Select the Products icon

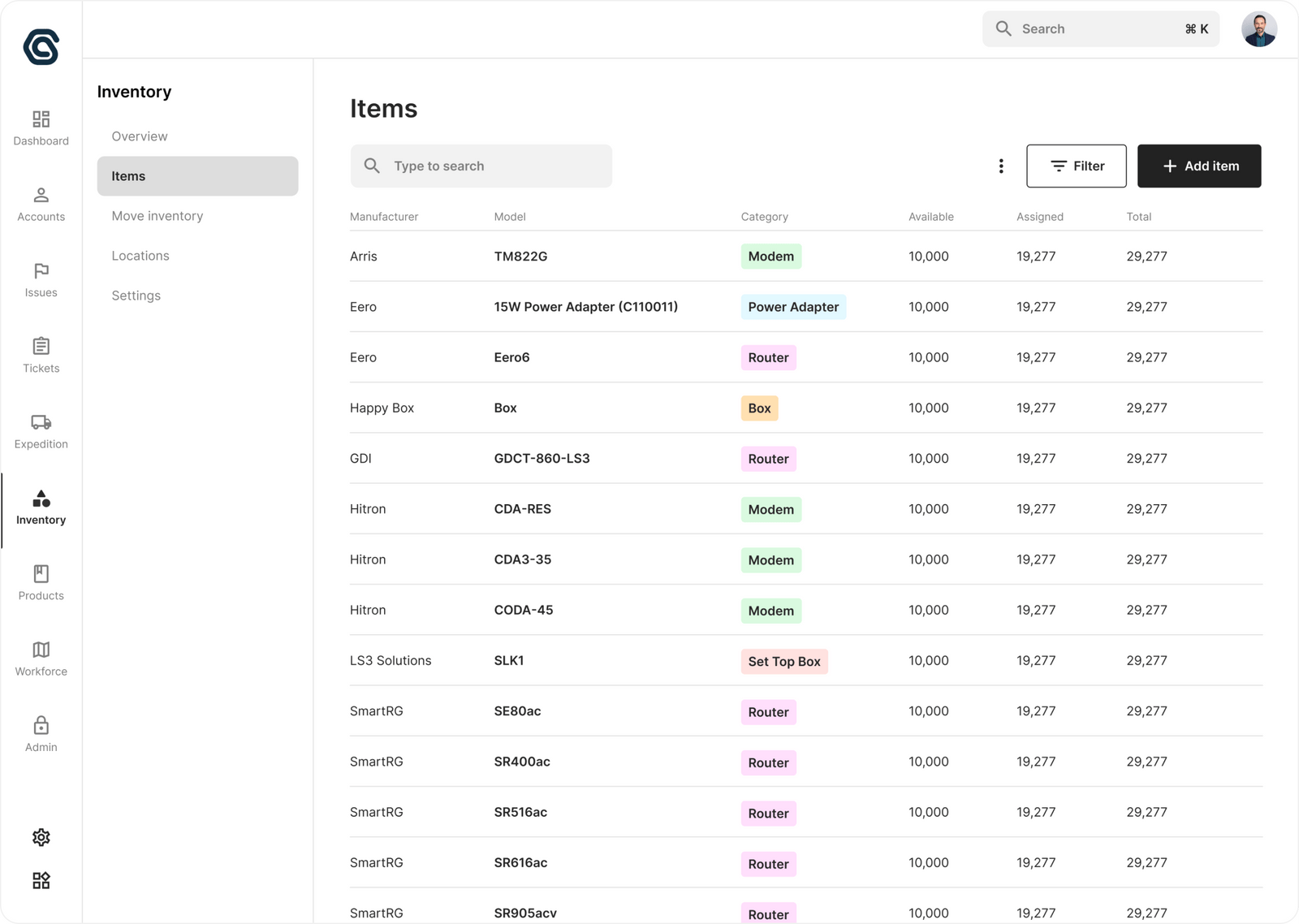(41, 582)
